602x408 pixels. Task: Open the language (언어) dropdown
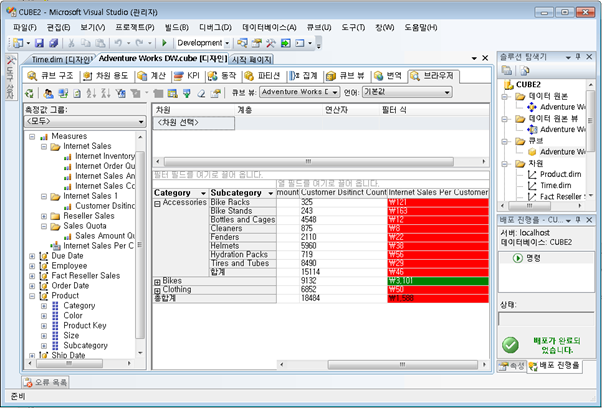(x=447, y=92)
